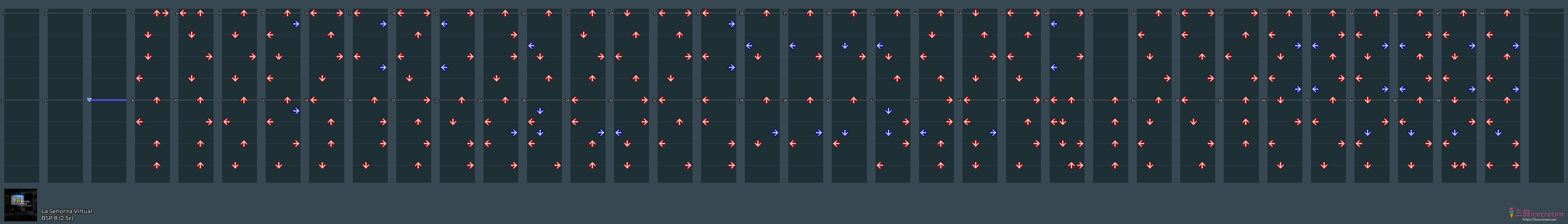Click the first blue left arrow in measure 21

click(x=444, y=24)
